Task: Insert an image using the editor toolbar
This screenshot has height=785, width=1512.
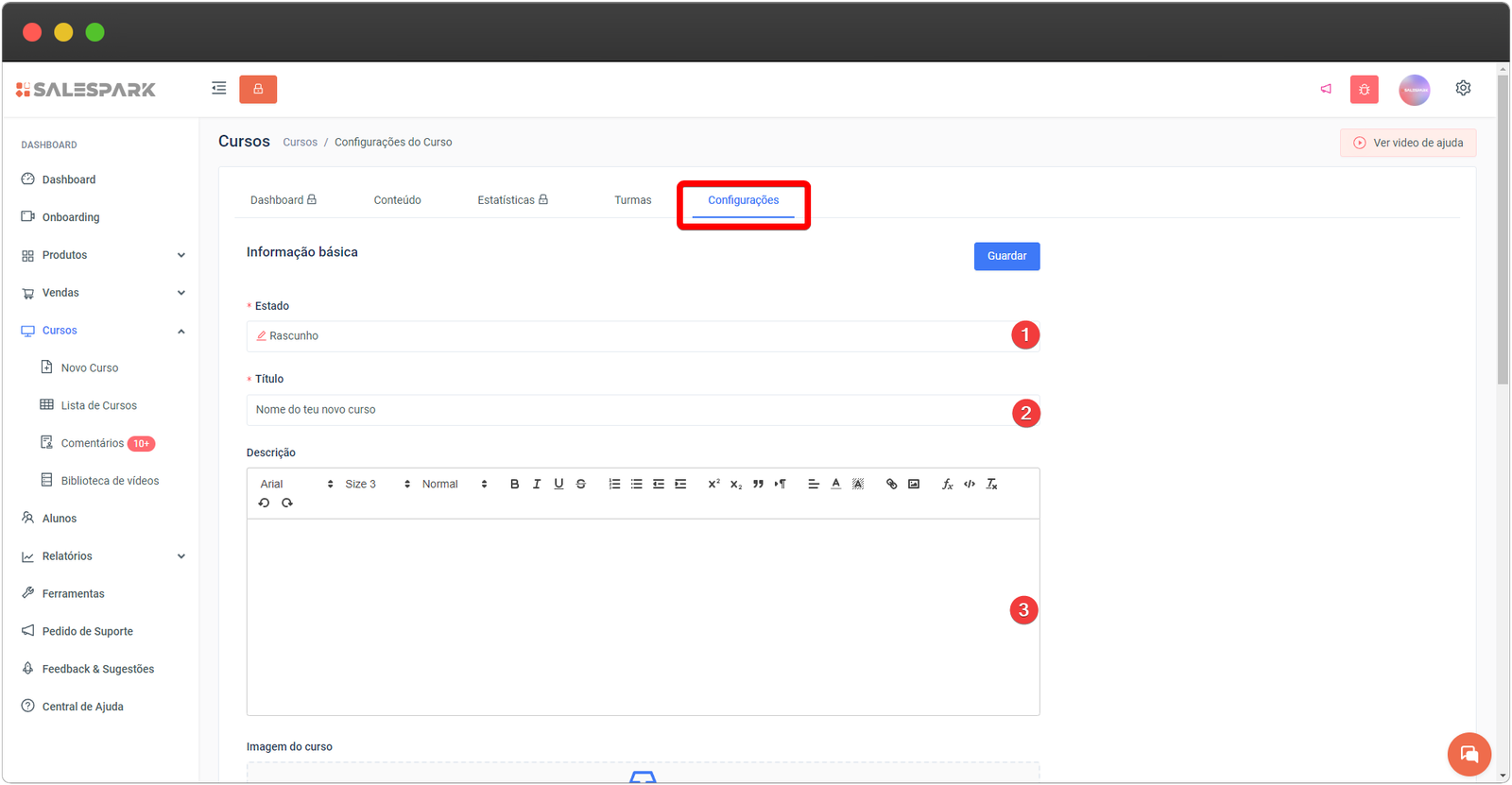Action: coord(914,485)
